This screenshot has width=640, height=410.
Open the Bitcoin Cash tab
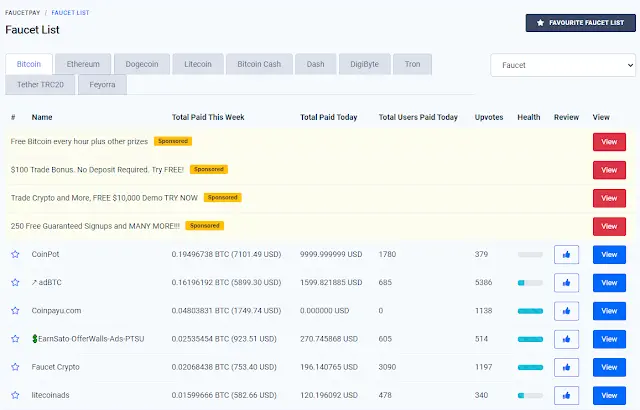pos(259,64)
